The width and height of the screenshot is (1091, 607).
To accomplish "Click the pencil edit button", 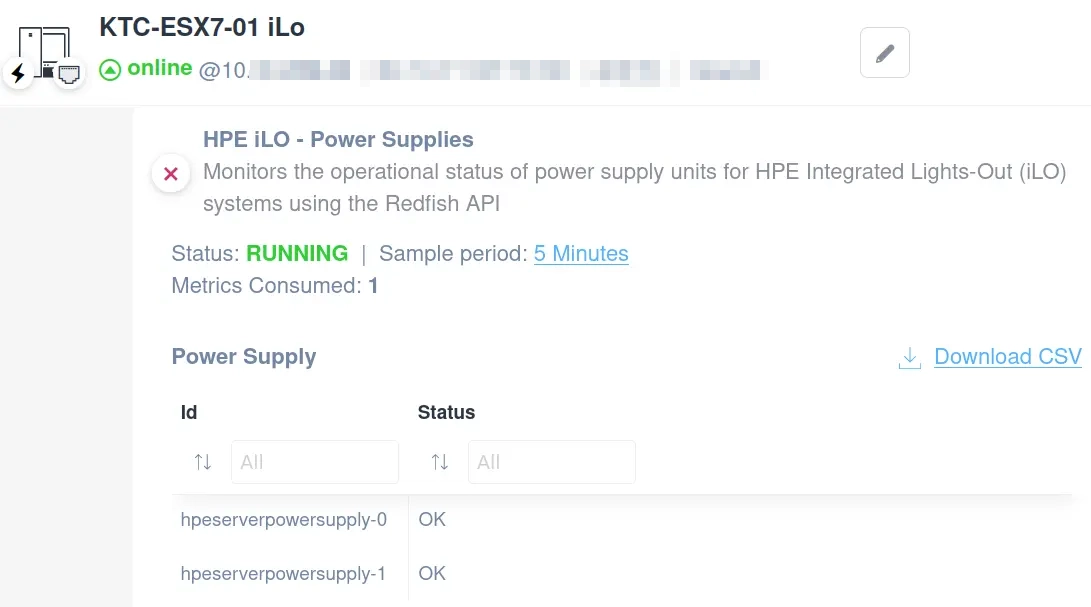I will (x=884, y=52).
